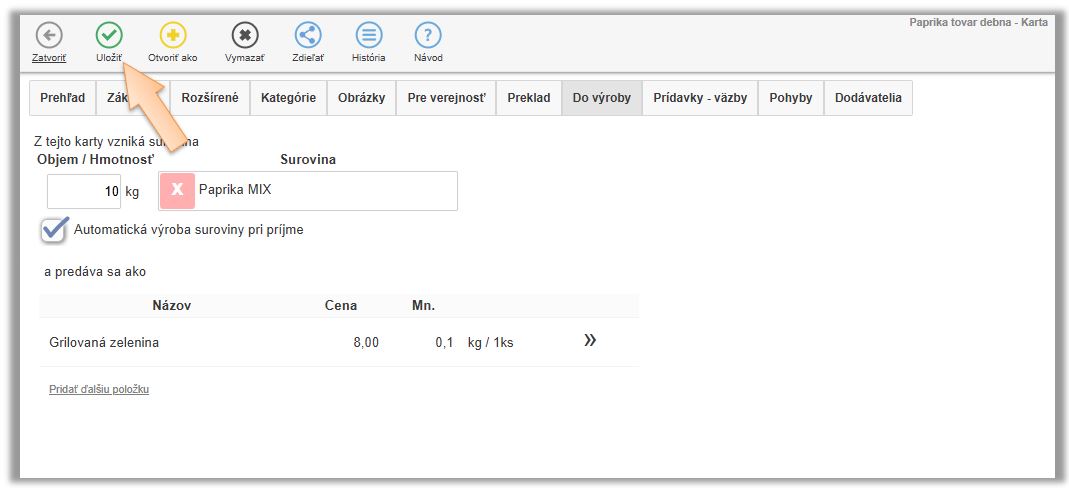This screenshot has height=488, width=1069.
Task: Open the Zdieľať share icon
Action: tap(308, 35)
